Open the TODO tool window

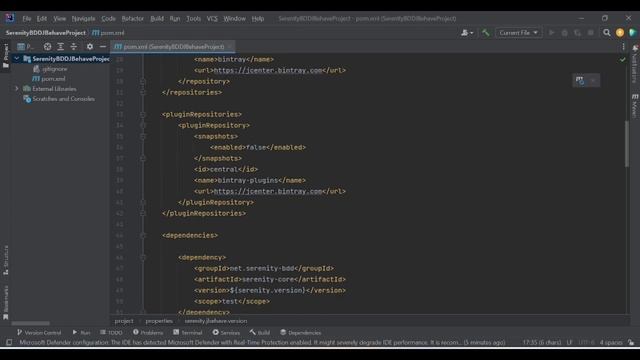pos(111,333)
